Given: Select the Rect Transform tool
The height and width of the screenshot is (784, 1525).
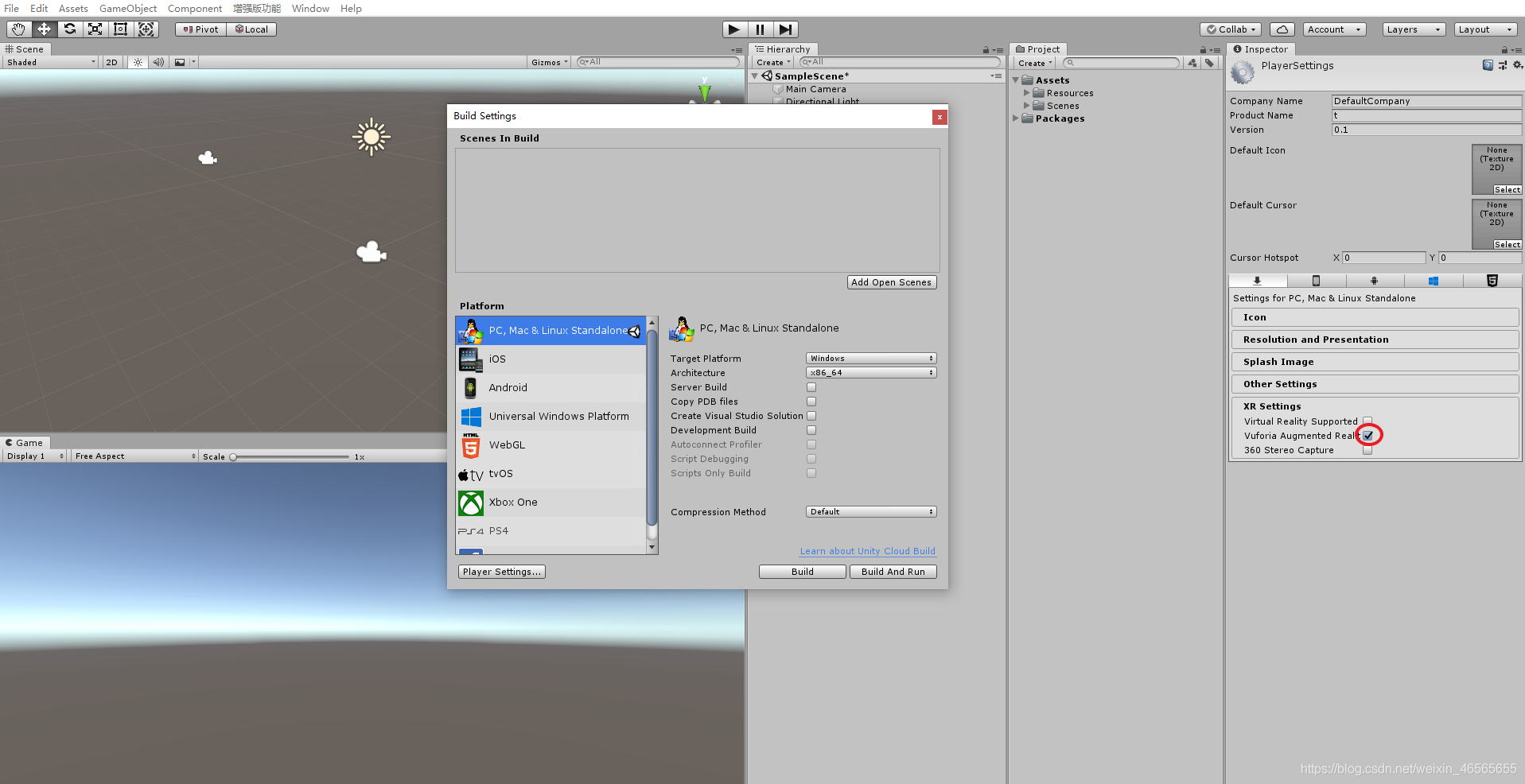Looking at the screenshot, I should coord(121,29).
